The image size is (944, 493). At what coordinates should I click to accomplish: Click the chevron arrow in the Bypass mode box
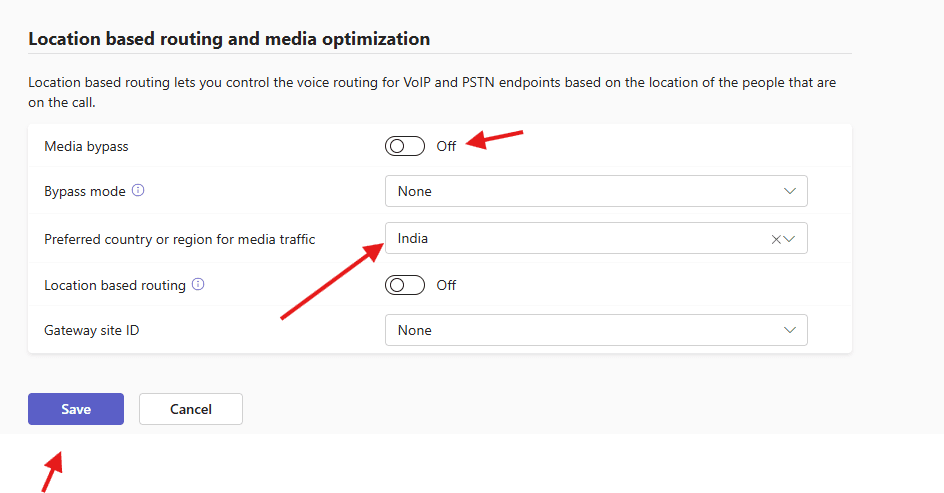coord(790,191)
